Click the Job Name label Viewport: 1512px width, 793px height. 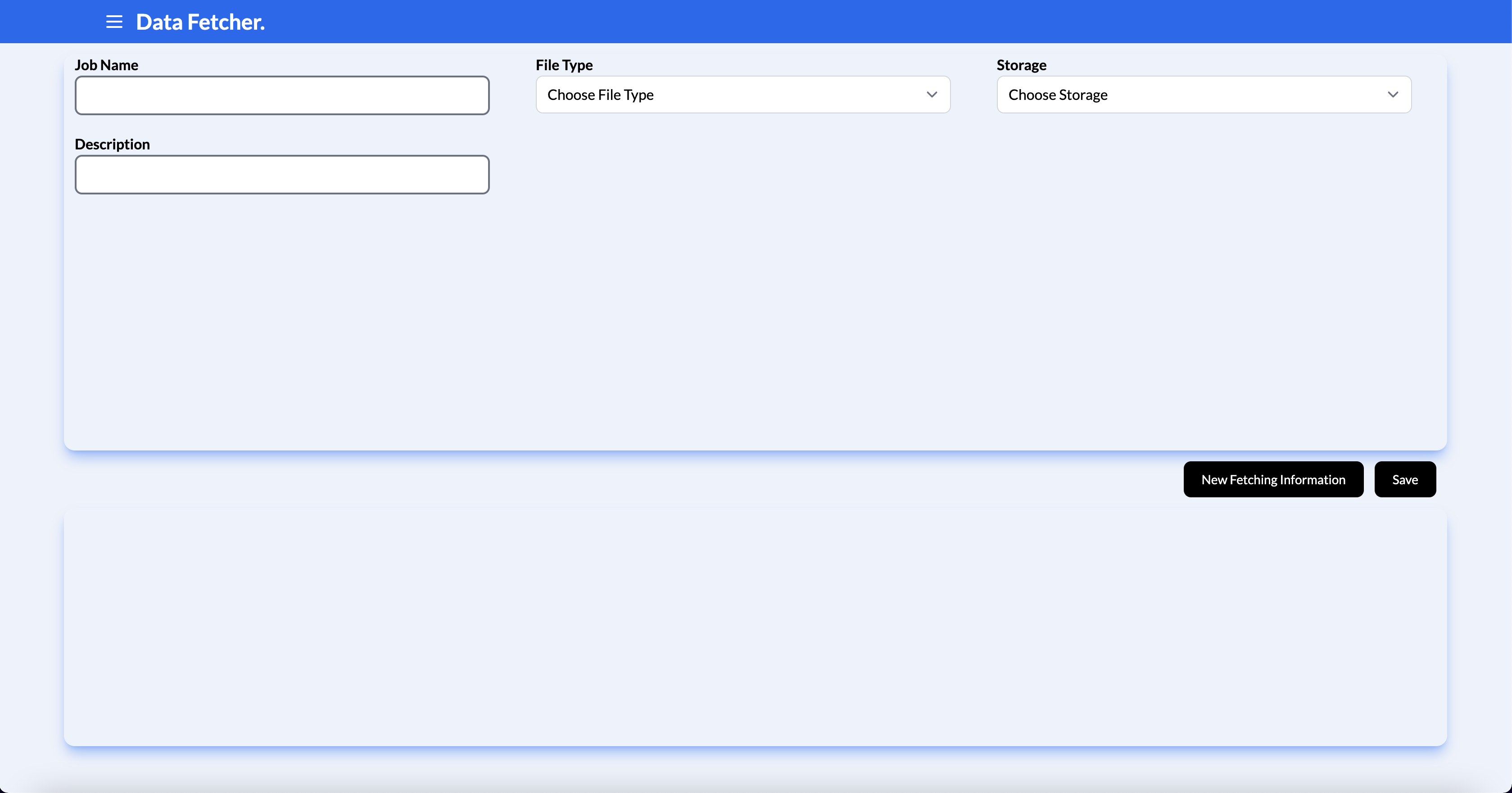click(106, 64)
